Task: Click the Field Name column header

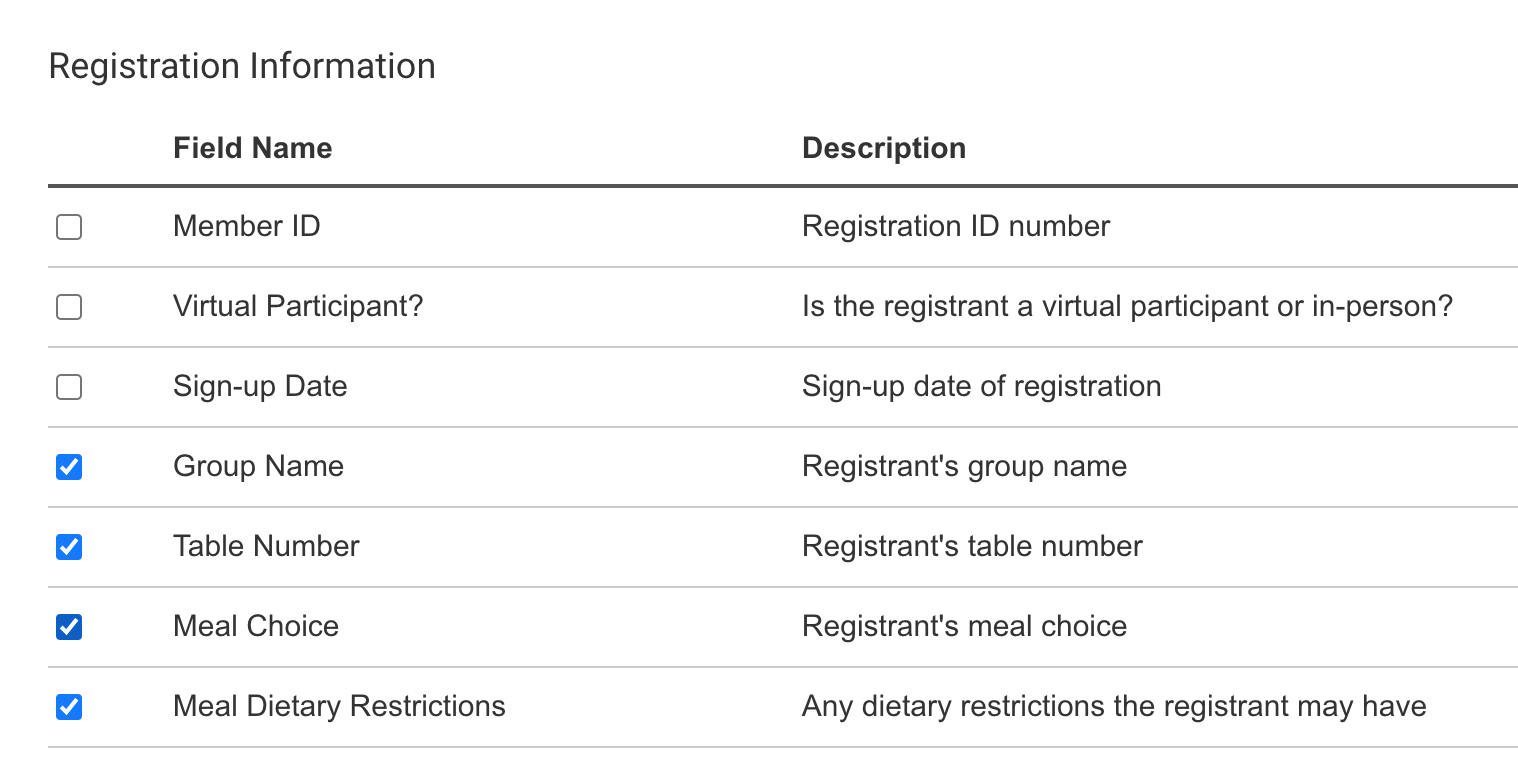Action: (x=252, y=148)
